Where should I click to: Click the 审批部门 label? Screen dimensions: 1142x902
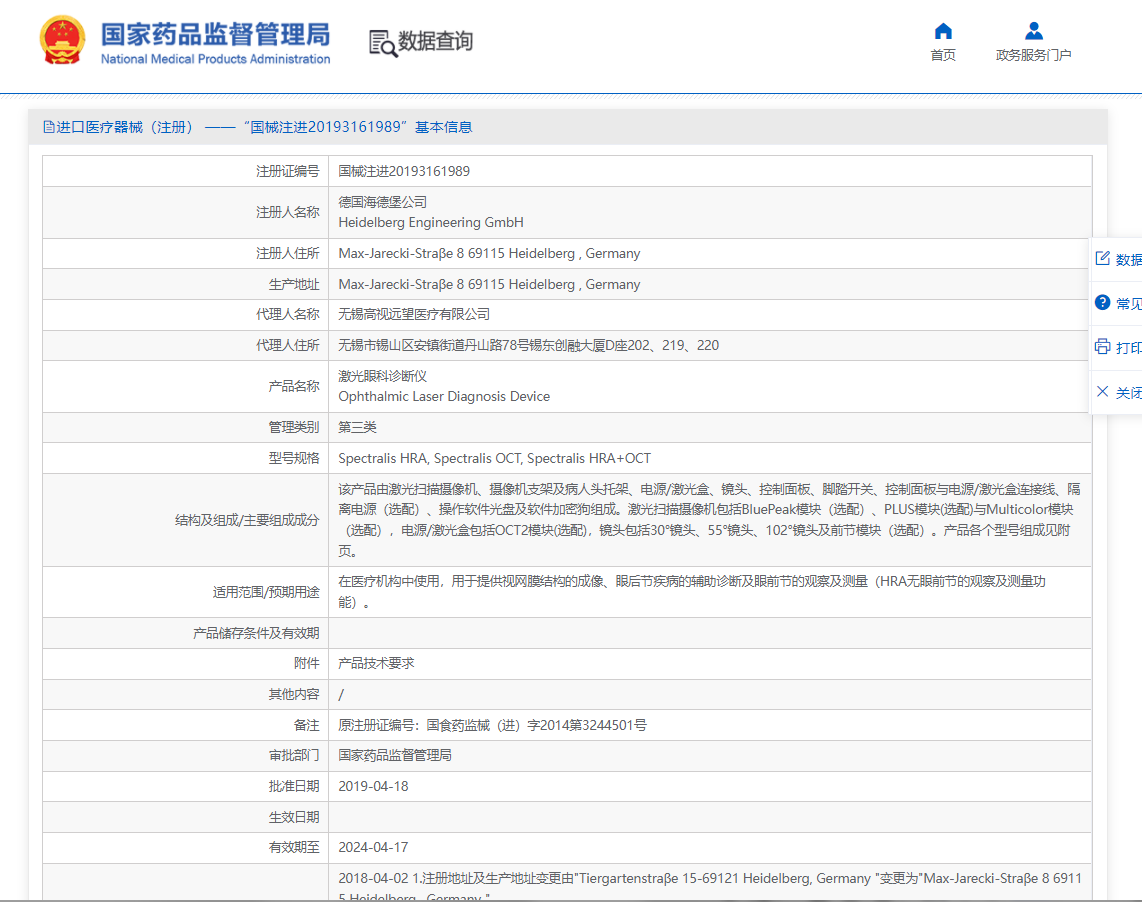[x=294, y=756]
